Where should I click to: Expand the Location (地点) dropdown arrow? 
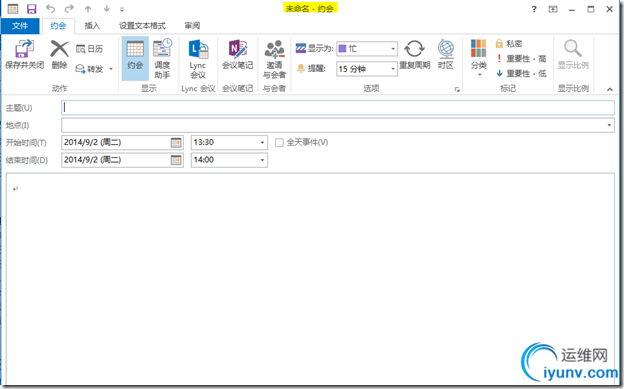[x=609, y=125]
